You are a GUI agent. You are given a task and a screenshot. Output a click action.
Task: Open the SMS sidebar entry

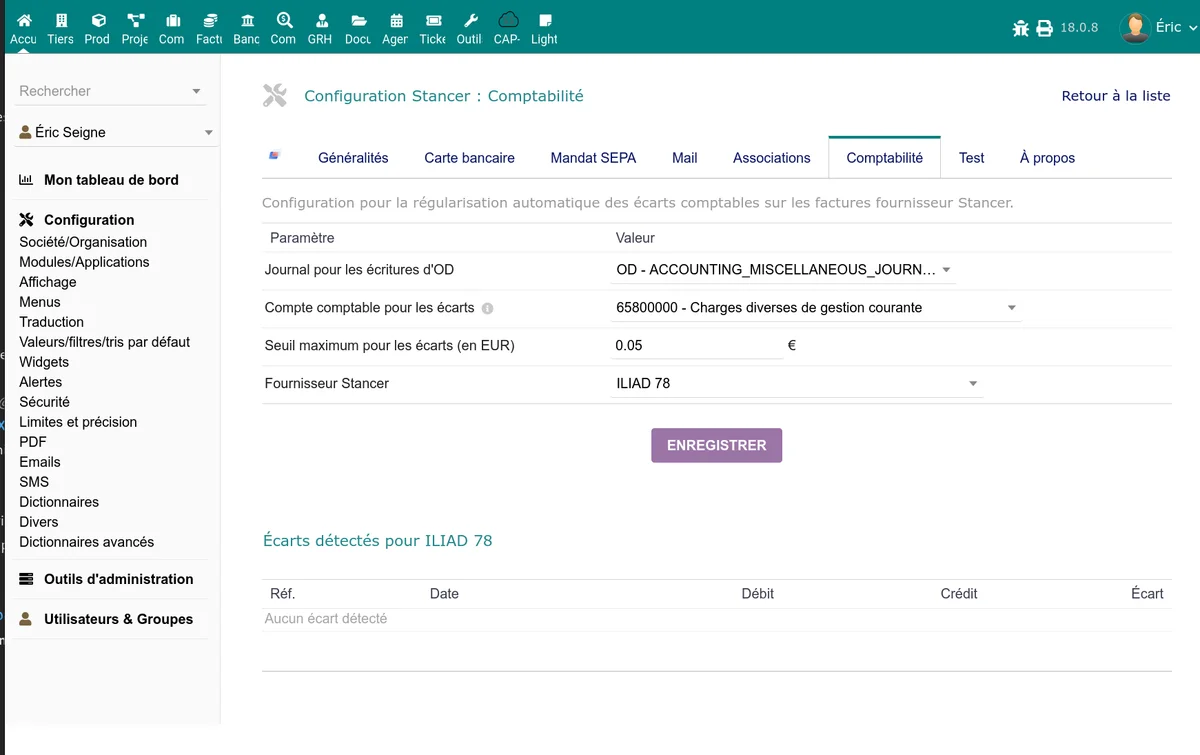pos(34,482)
